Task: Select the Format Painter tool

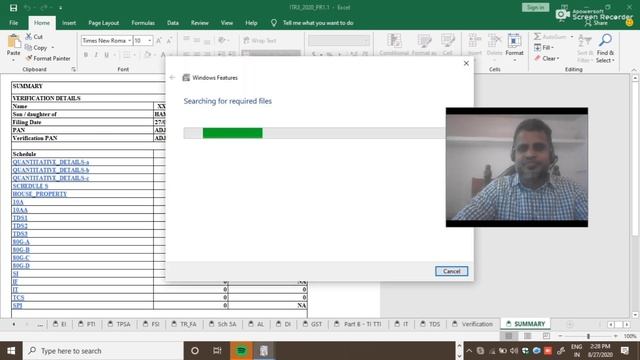Action: (x=48, y=58)
